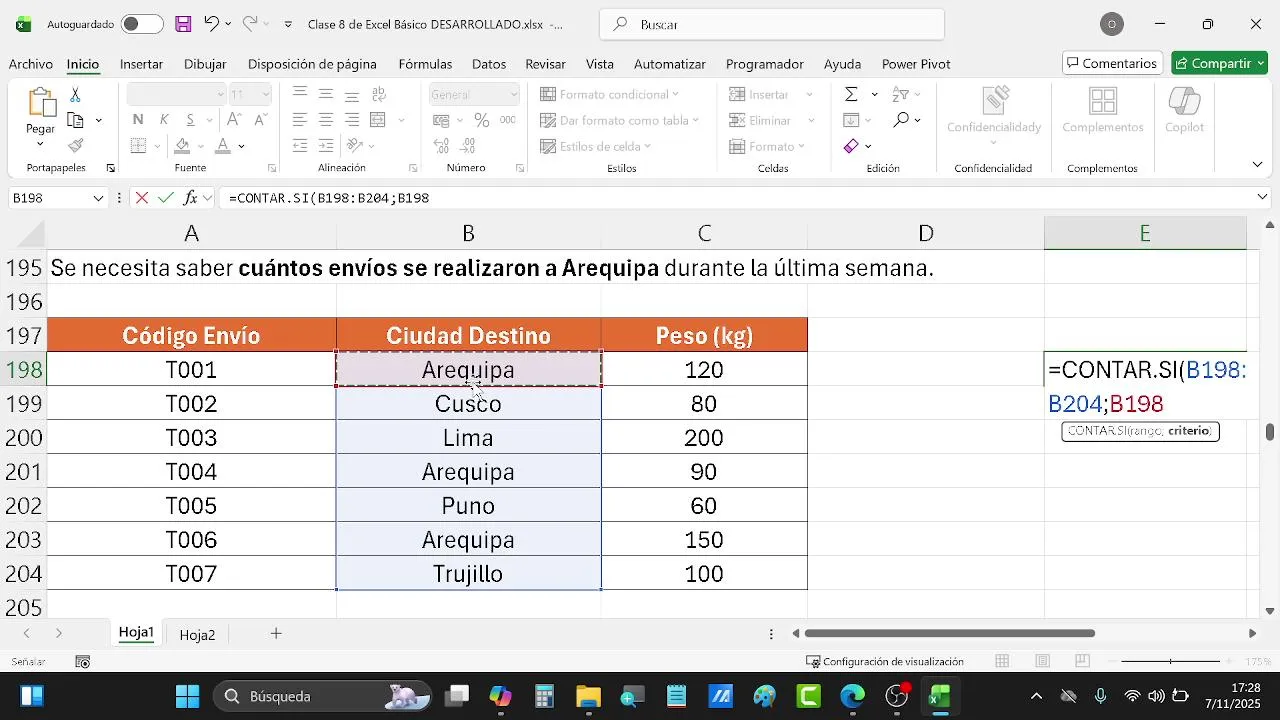Viewport: 1280px width, 720px height.
Task: Click the Undo arrow icon
Action: click(211, 24)
